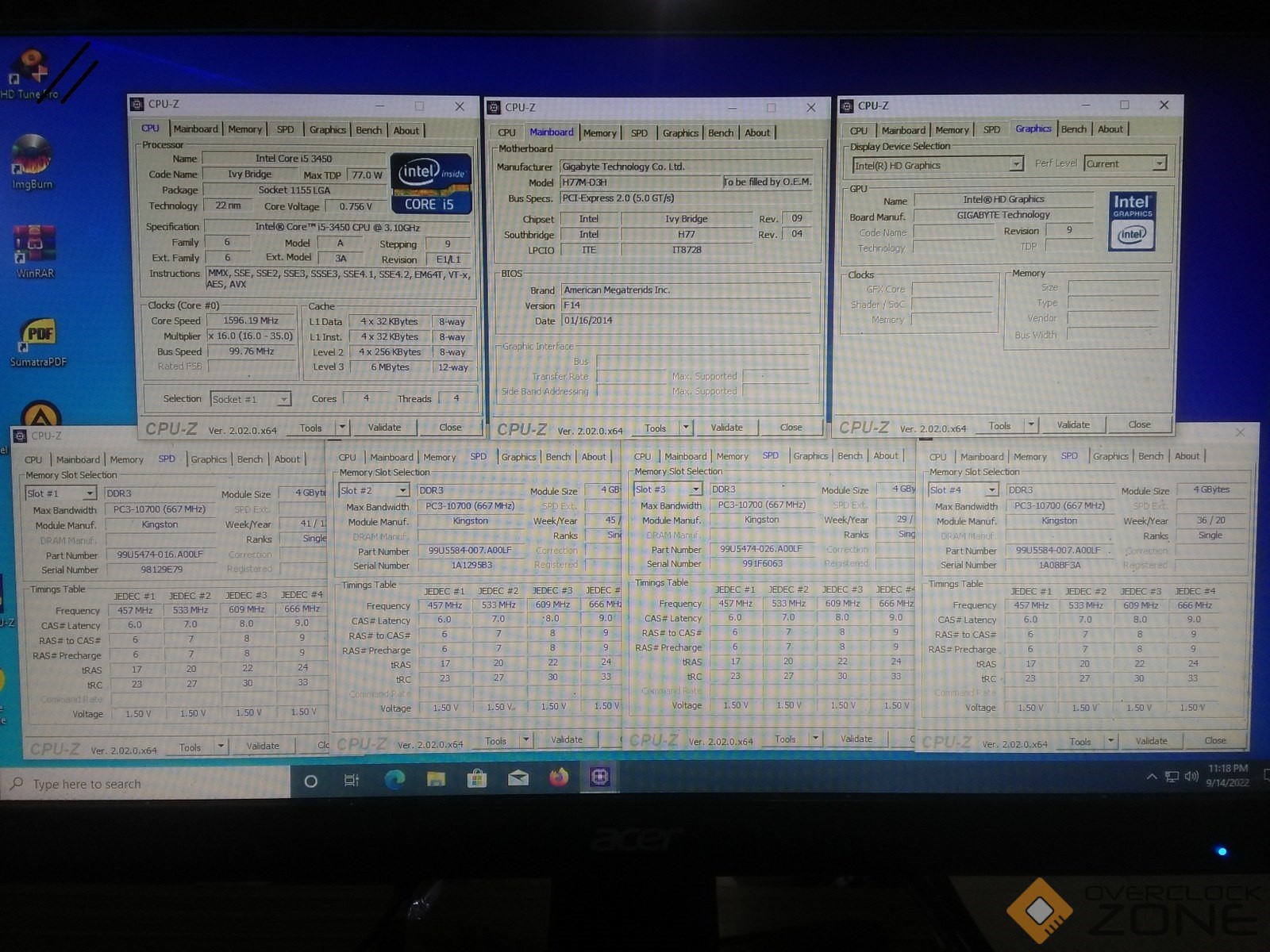The width and height of the screenshot is (1270, 952).
Task: Click the Cortana circle taskbar icon
Action: tap(310, 781)
